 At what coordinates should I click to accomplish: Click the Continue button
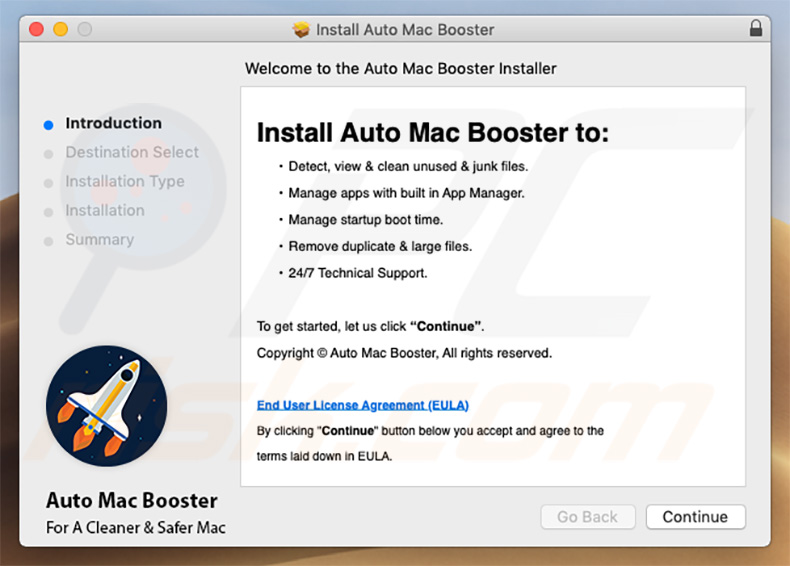coord(695,517)
